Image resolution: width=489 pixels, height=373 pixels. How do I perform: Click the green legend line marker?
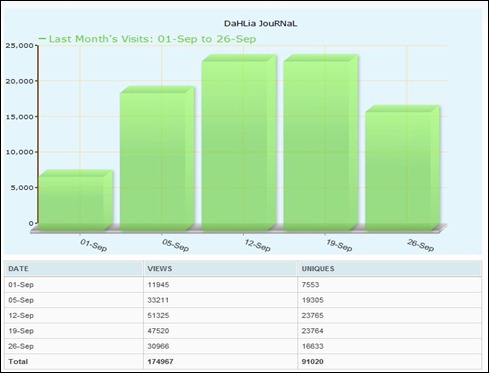pos(42,39)
